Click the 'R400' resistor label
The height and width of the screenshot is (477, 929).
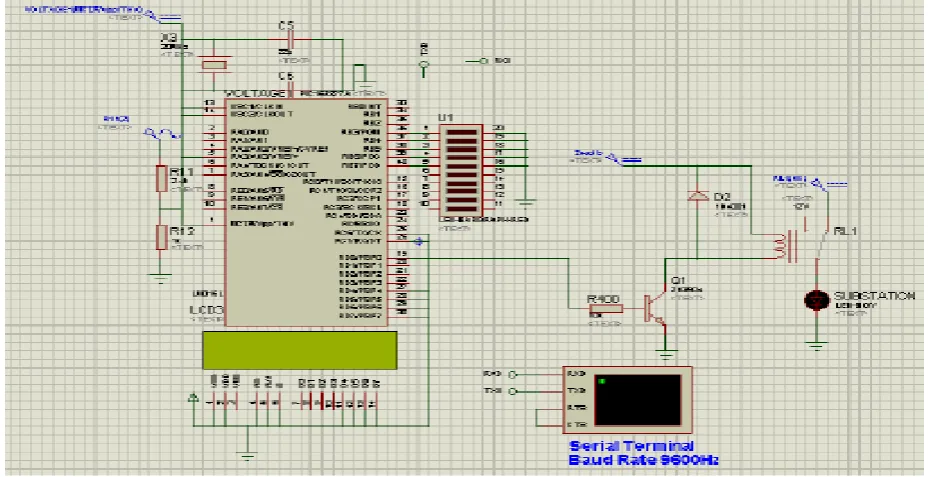[603, 299]
